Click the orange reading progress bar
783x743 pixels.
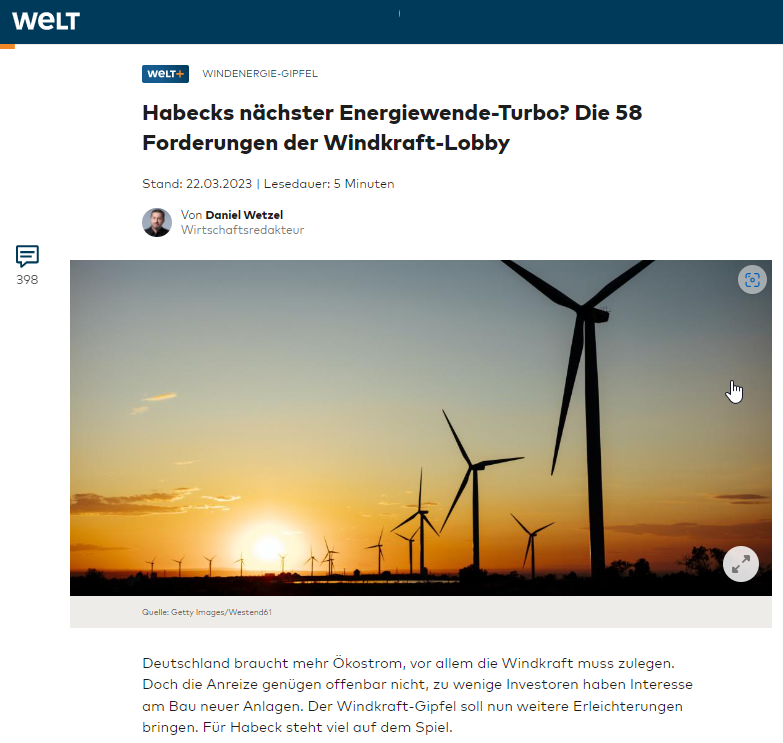click(7, 46)
